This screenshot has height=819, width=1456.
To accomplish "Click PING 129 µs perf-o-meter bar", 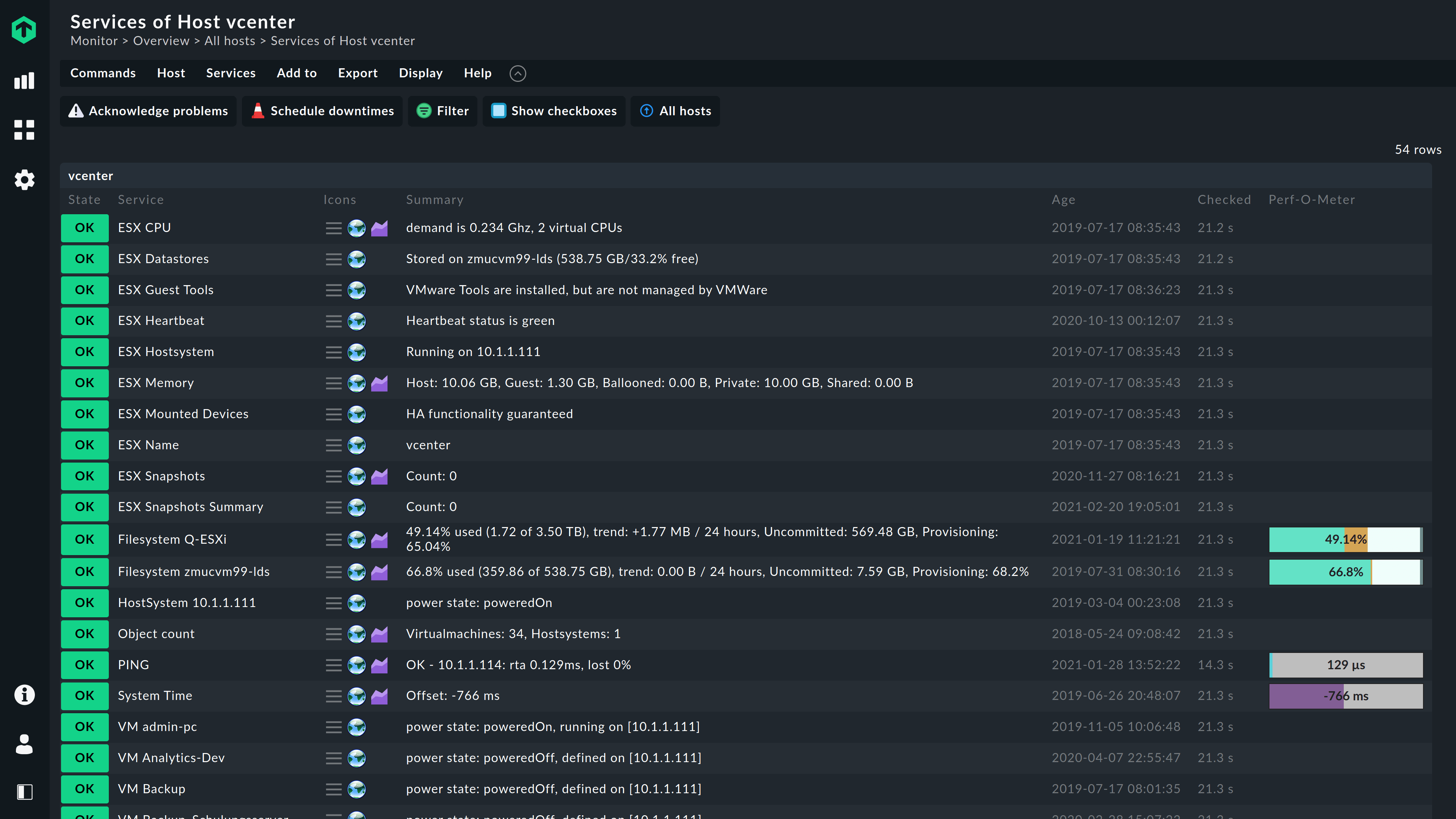I will point(1346,665).
